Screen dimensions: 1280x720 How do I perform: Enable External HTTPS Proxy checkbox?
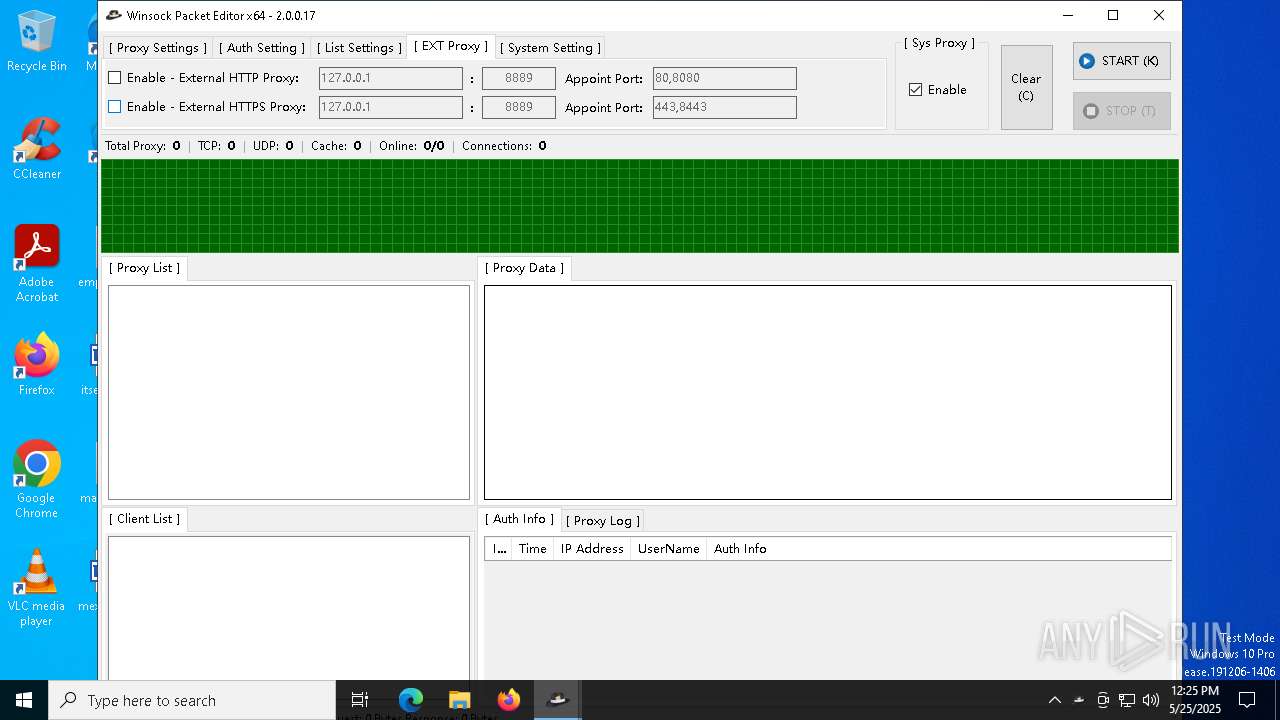point(115,107)
